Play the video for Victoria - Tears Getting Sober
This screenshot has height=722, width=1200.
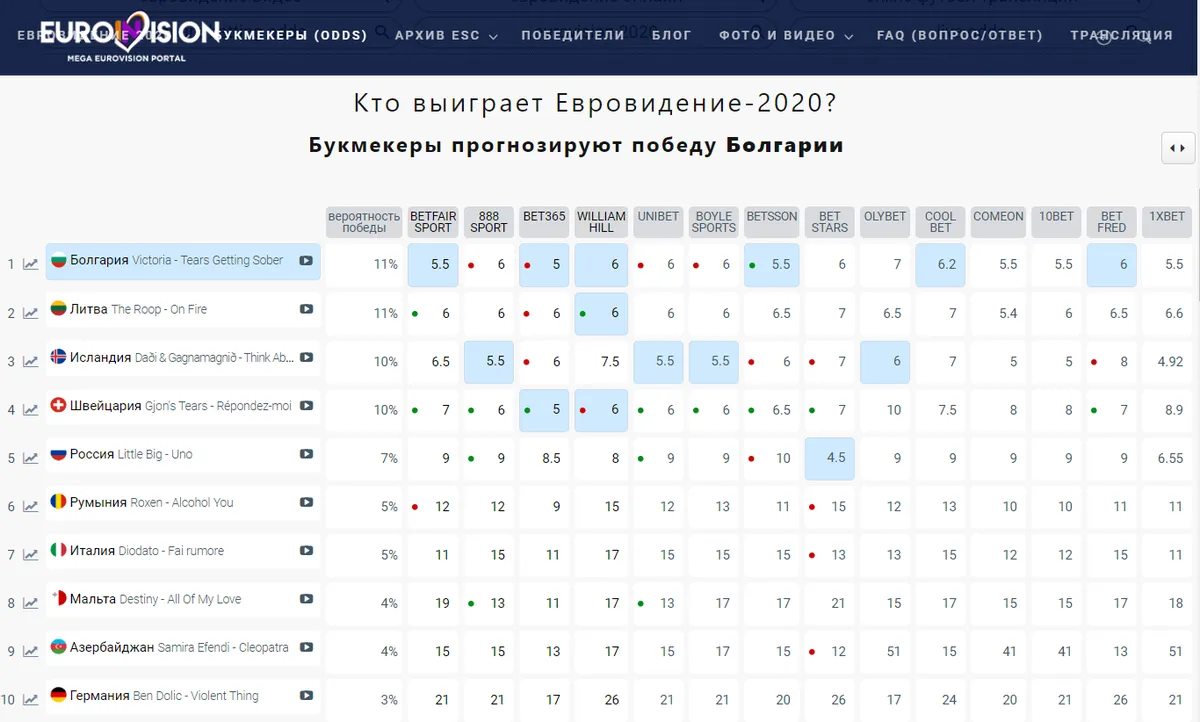point(306,260)
